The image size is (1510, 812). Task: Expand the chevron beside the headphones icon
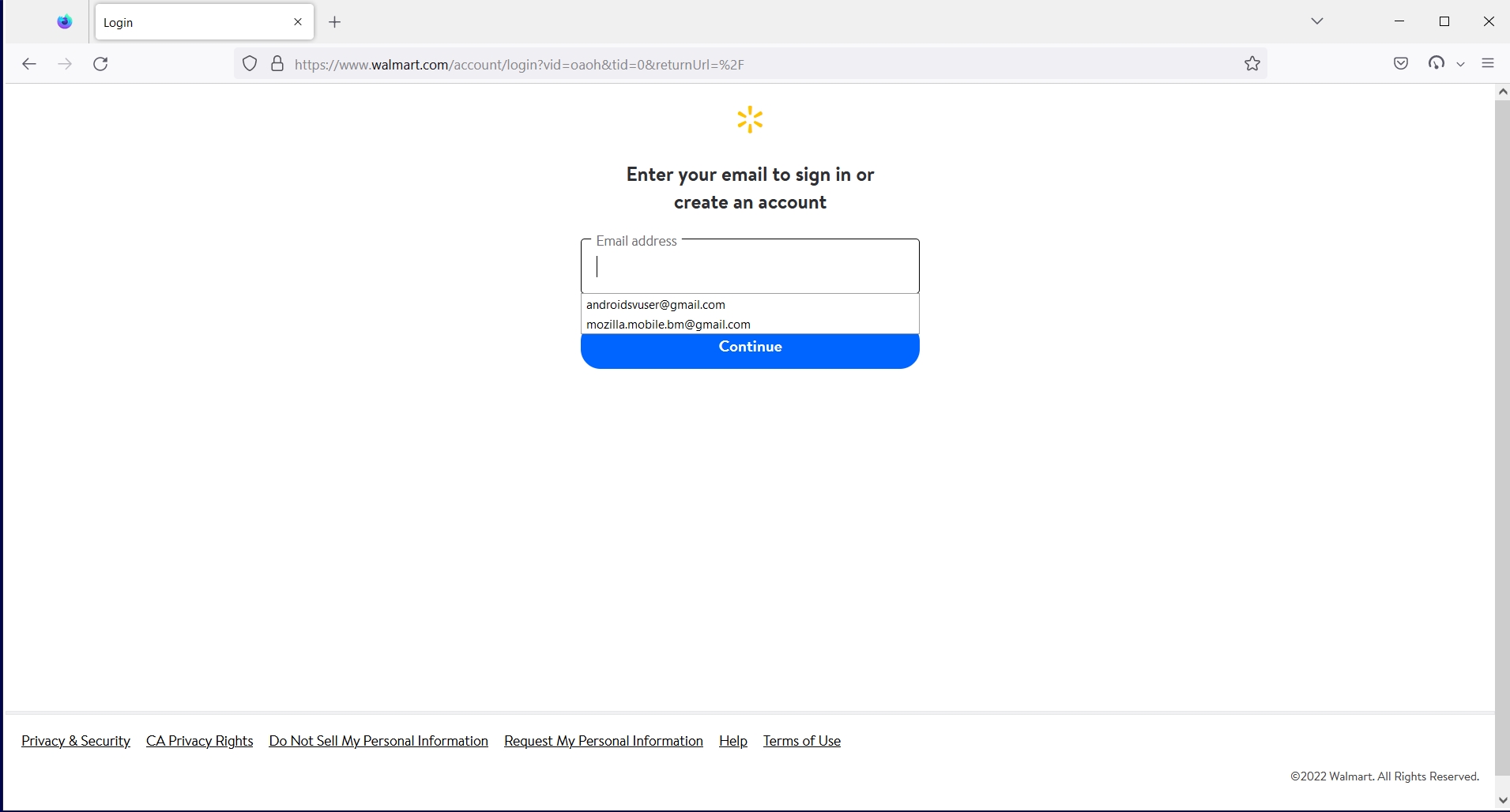1459,64
